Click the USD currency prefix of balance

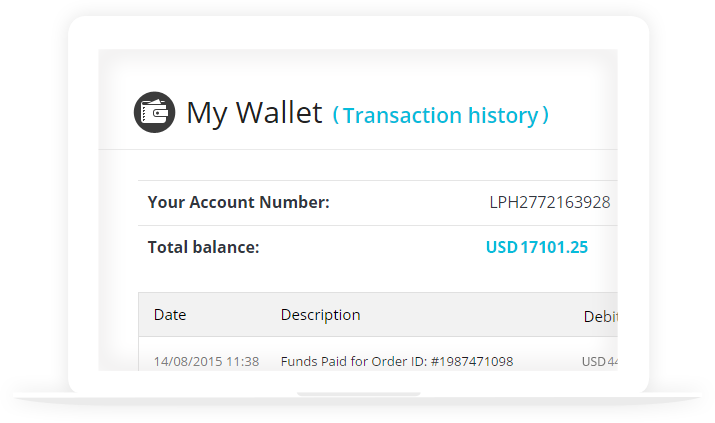point(501,247)
